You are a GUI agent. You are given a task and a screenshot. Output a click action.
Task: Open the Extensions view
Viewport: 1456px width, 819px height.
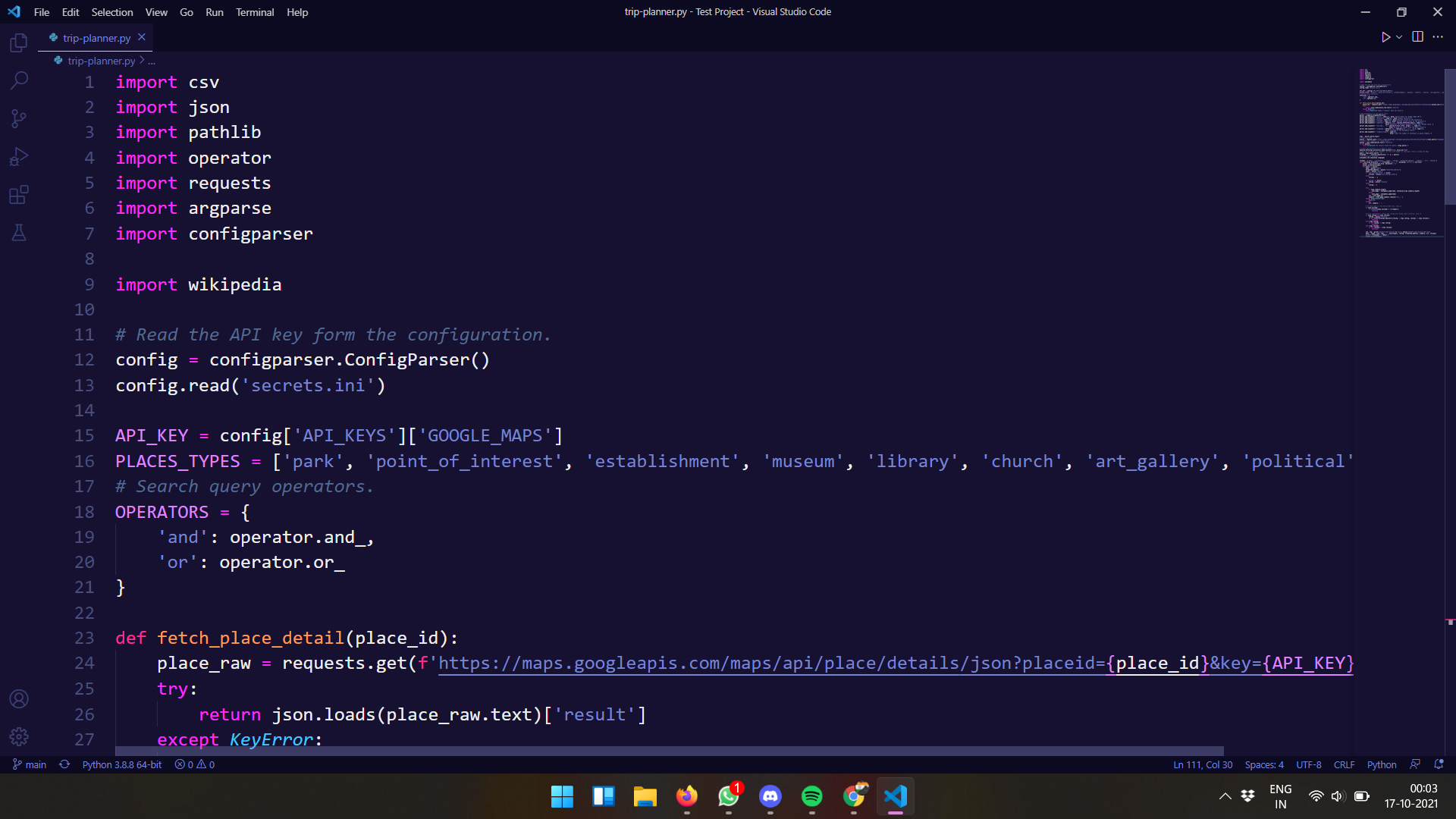[19, 195]
